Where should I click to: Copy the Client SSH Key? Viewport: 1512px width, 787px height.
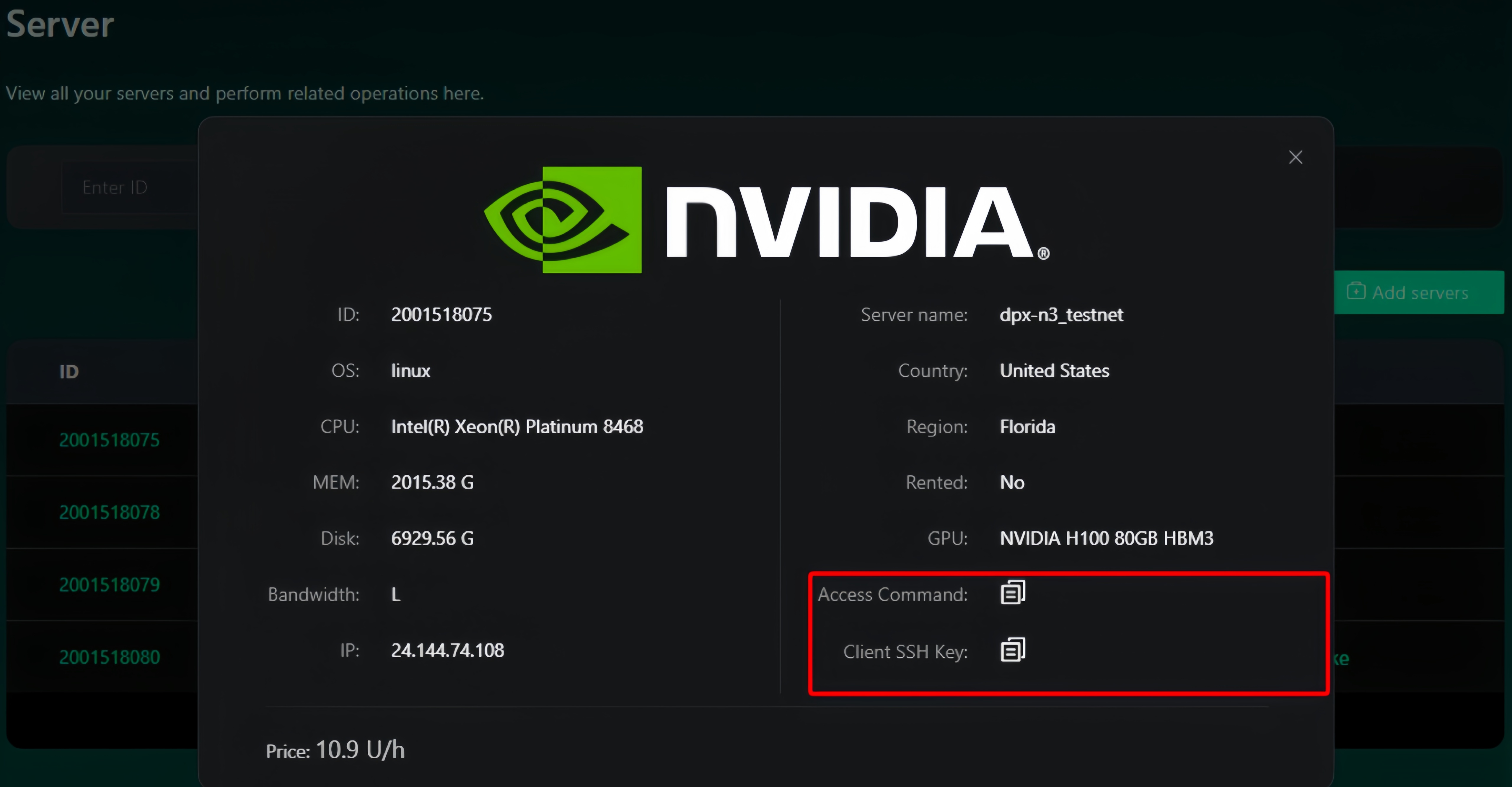click(1013, 650)
